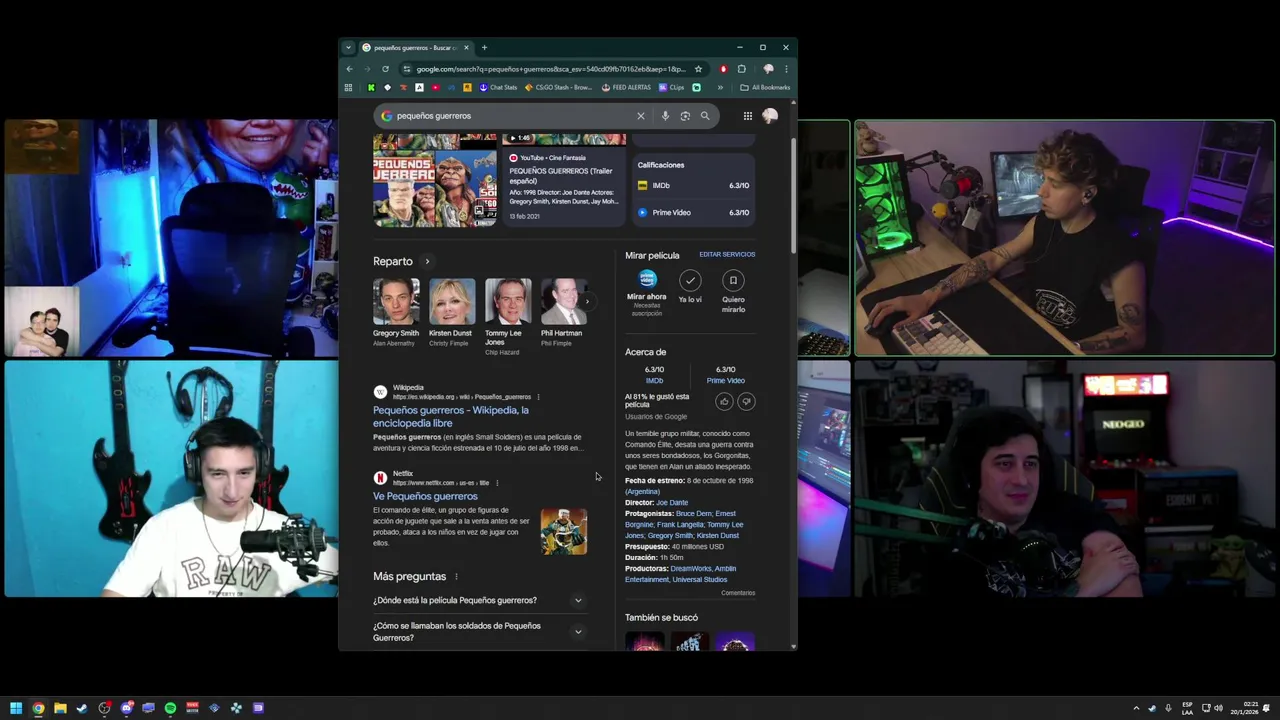Open the Chrome three-dot menu
The image size is (1280, 720).
pos(786,69)
